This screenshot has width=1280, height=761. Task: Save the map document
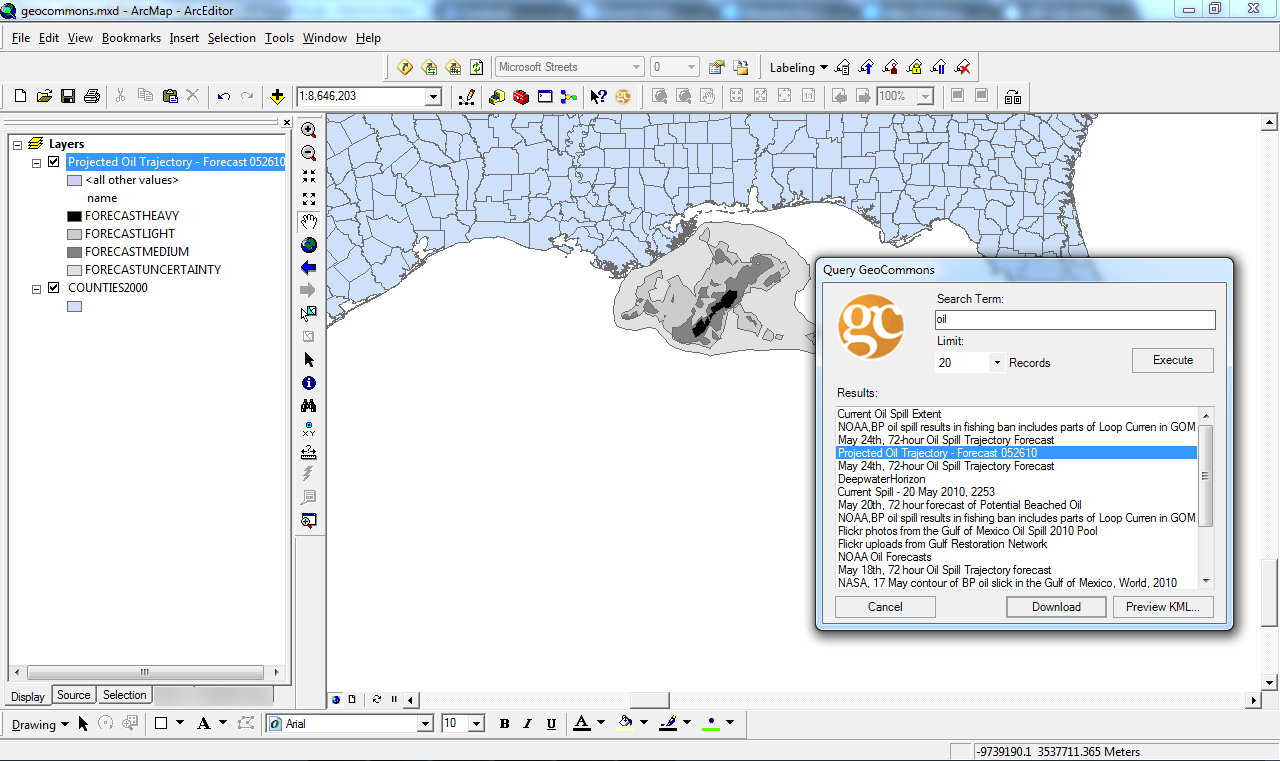pyautogui.click(x=68, y=97)
